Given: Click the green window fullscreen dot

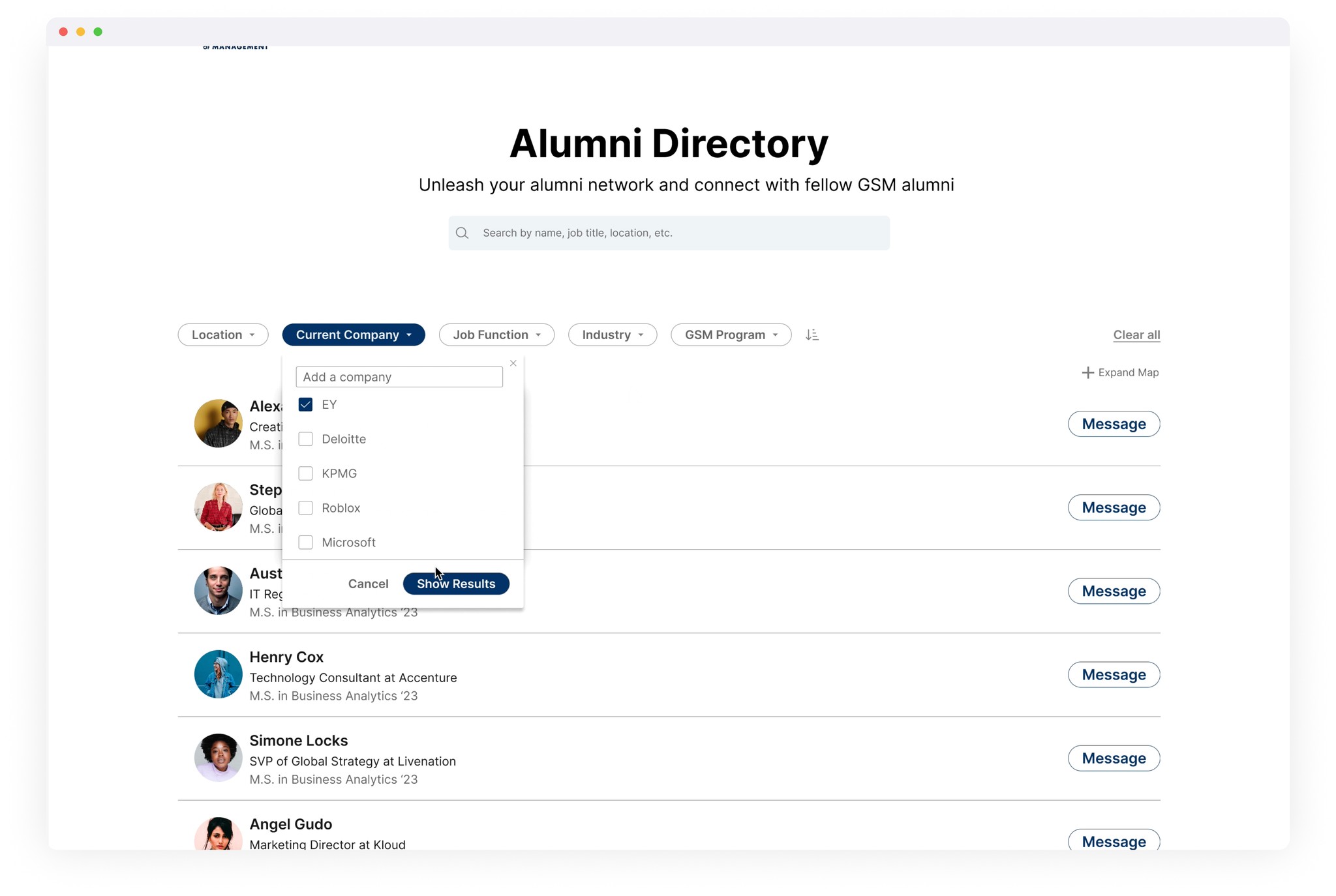Looking at the screenshot, I should pos(98,31).
